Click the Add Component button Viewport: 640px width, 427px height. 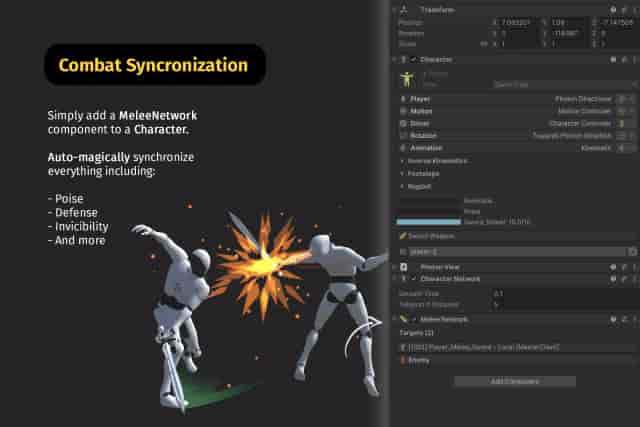pyautogui.click(x=515, y=381)
